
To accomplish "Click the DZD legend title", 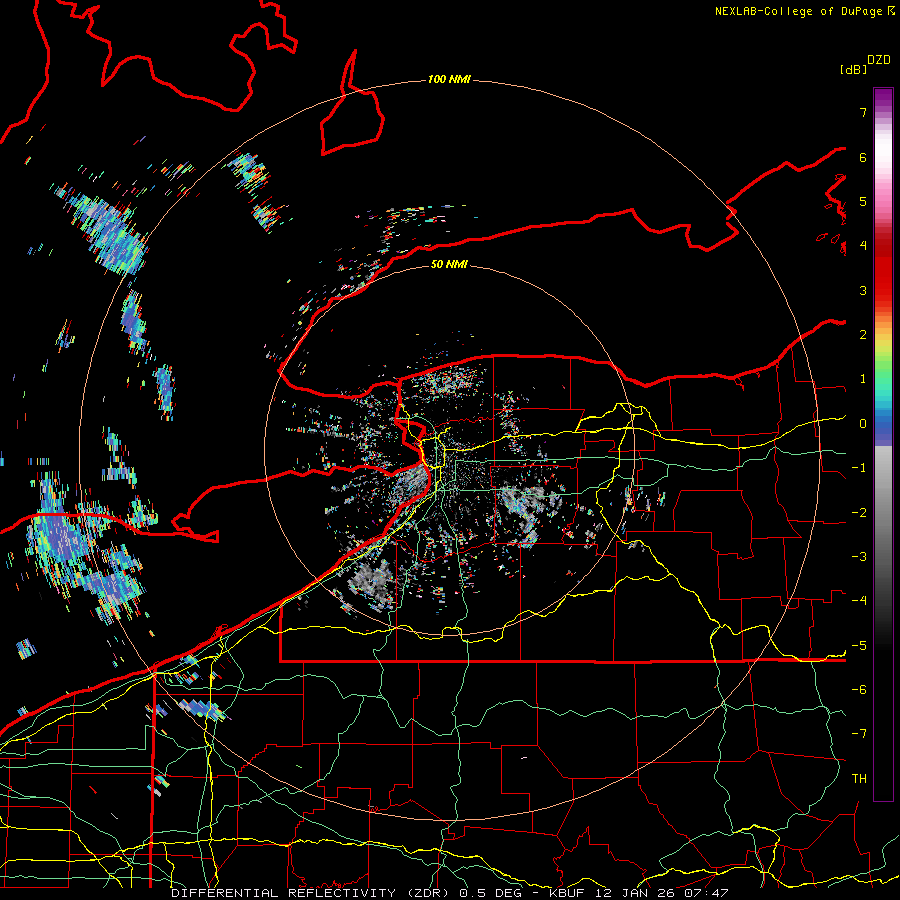I will [878, 60].
